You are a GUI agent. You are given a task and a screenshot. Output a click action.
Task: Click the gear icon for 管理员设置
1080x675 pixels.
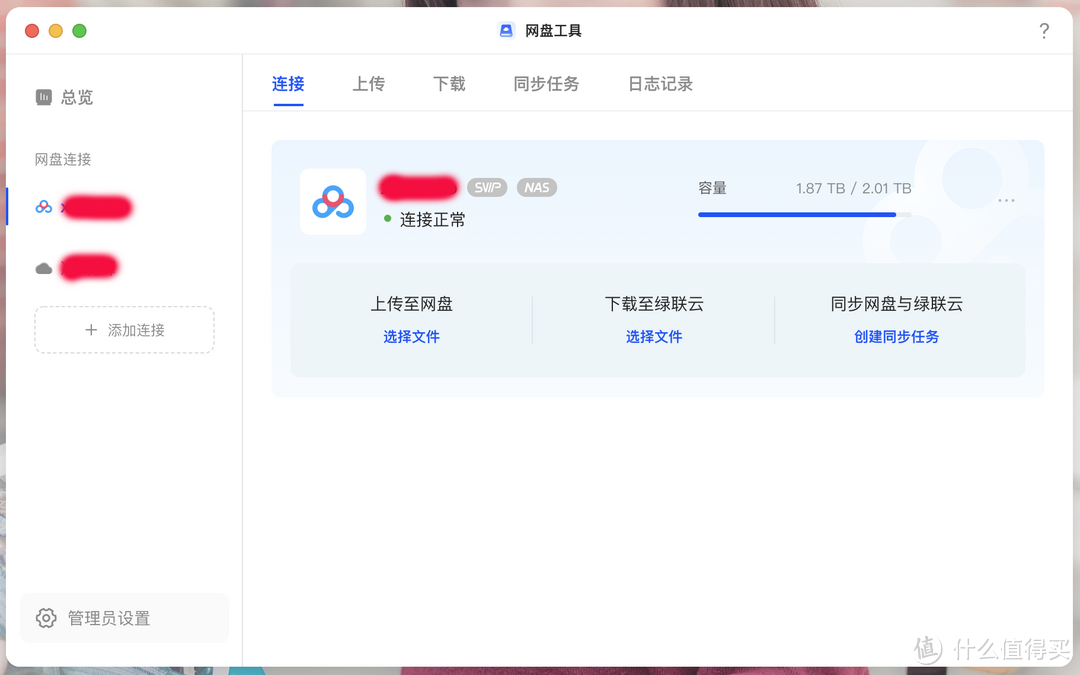pyautogui.click(x=46, y=618)
